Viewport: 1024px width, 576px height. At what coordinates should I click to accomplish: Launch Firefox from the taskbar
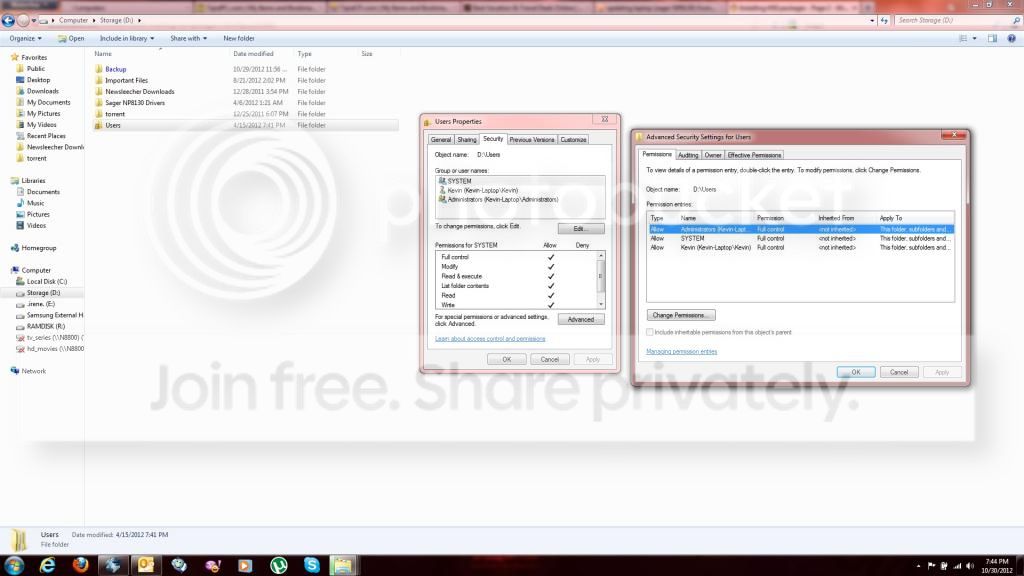tap(80, 565)
